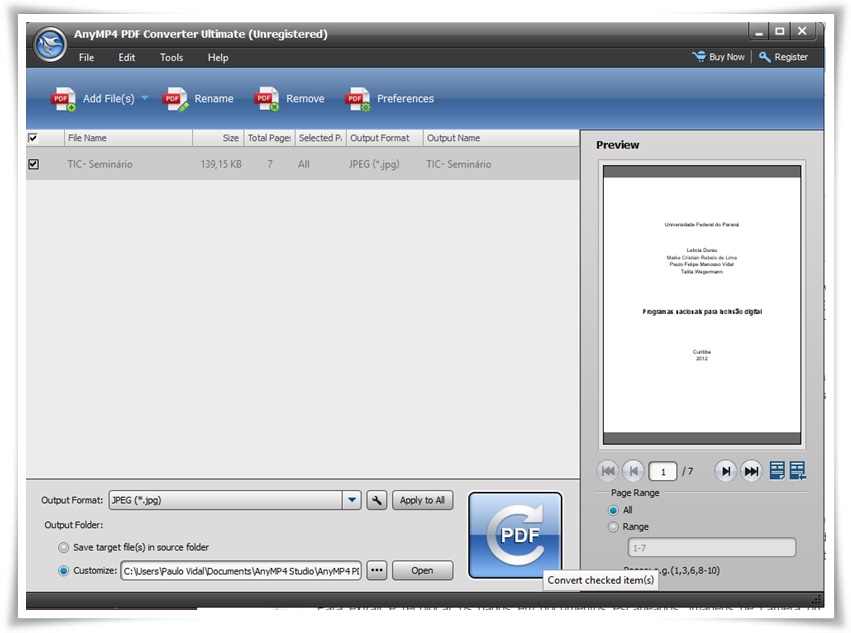Close the AnyMP4 PDF Converter window
Image resolution: width=851 pixels, height=633 pixels.
point(802,31)
